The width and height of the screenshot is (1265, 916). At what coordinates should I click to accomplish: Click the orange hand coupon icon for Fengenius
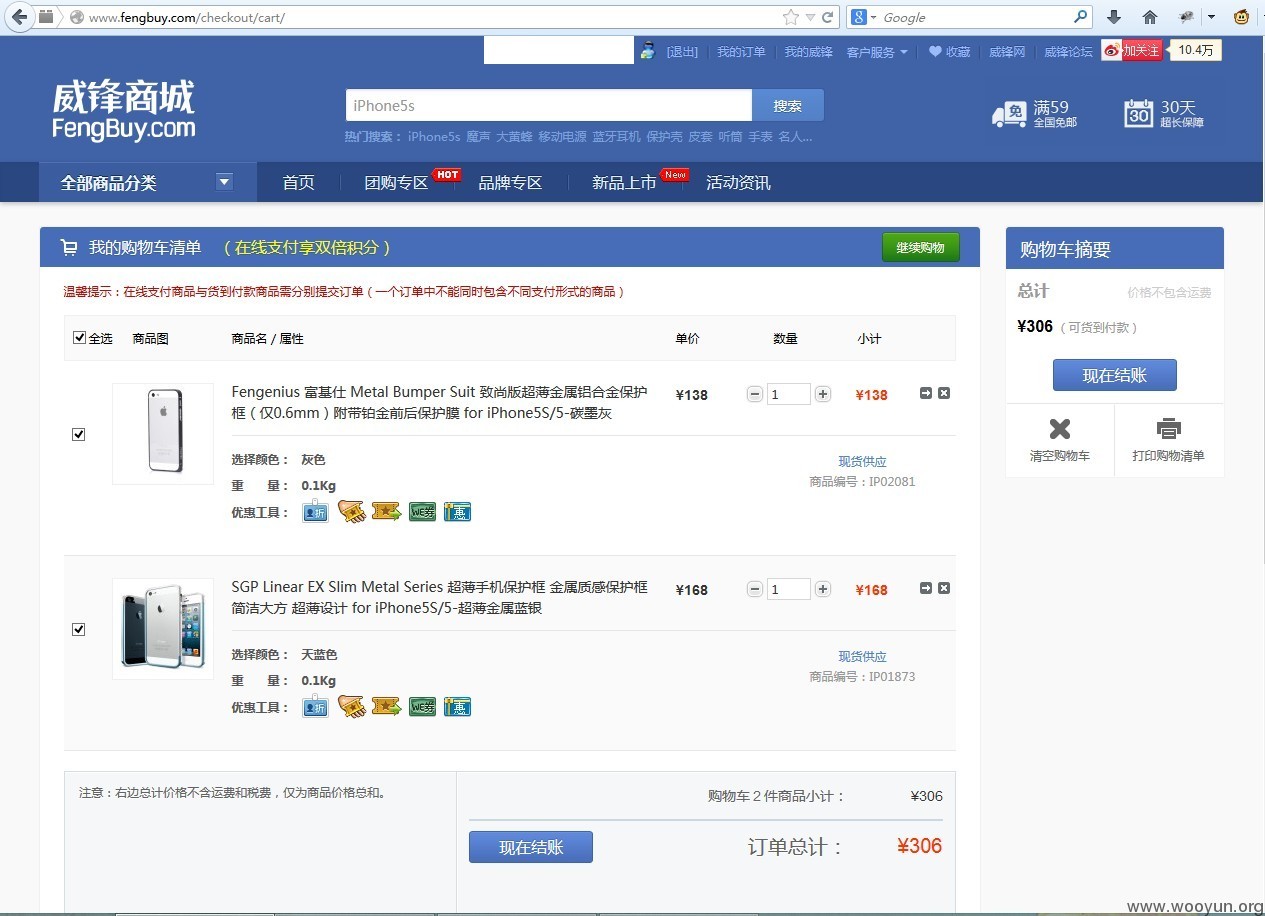[351, 511]
